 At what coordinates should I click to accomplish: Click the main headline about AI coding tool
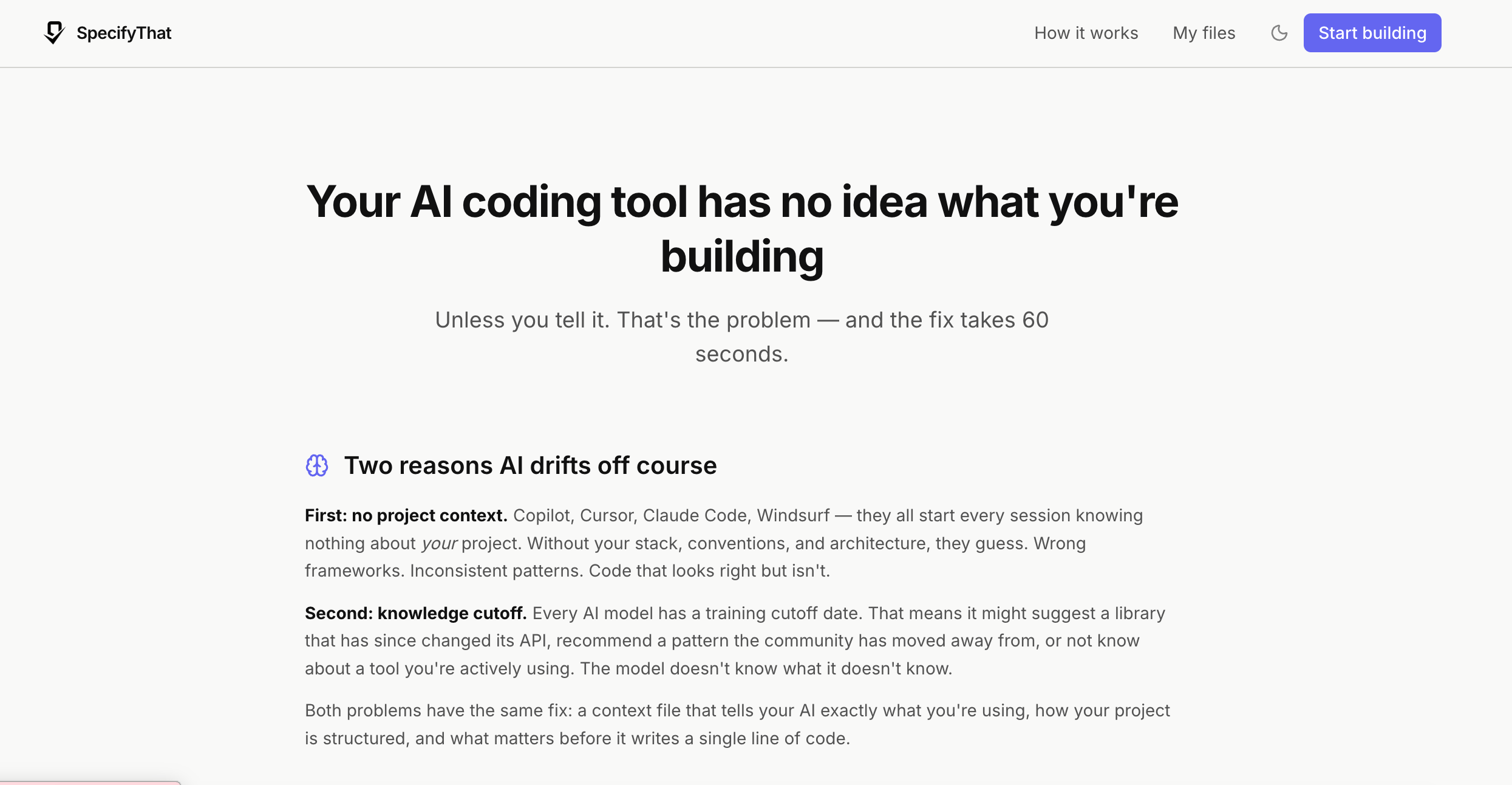point(741,202)
